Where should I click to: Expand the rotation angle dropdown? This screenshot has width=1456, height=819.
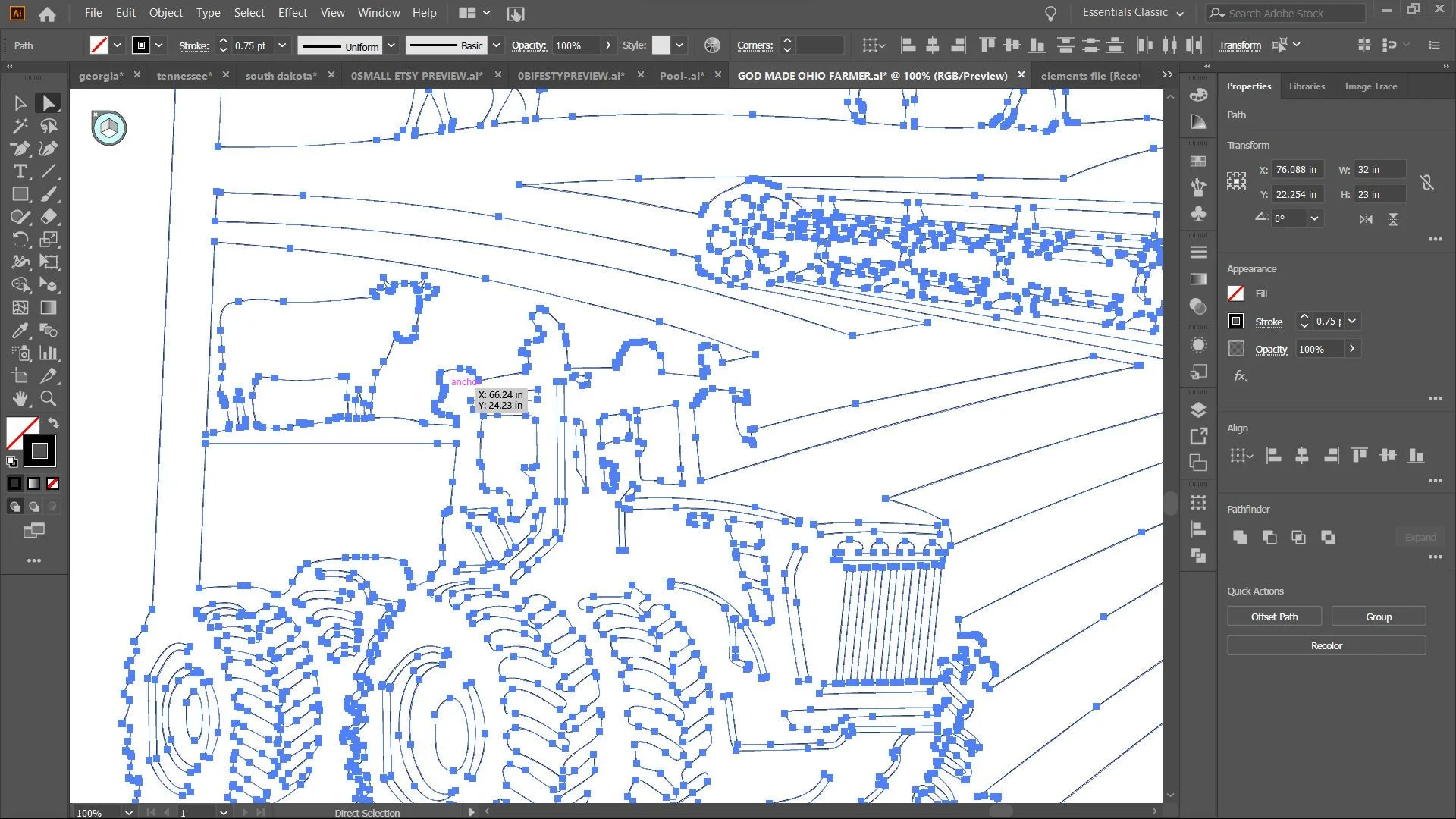pyautogui.click(x=1314, y=218)
